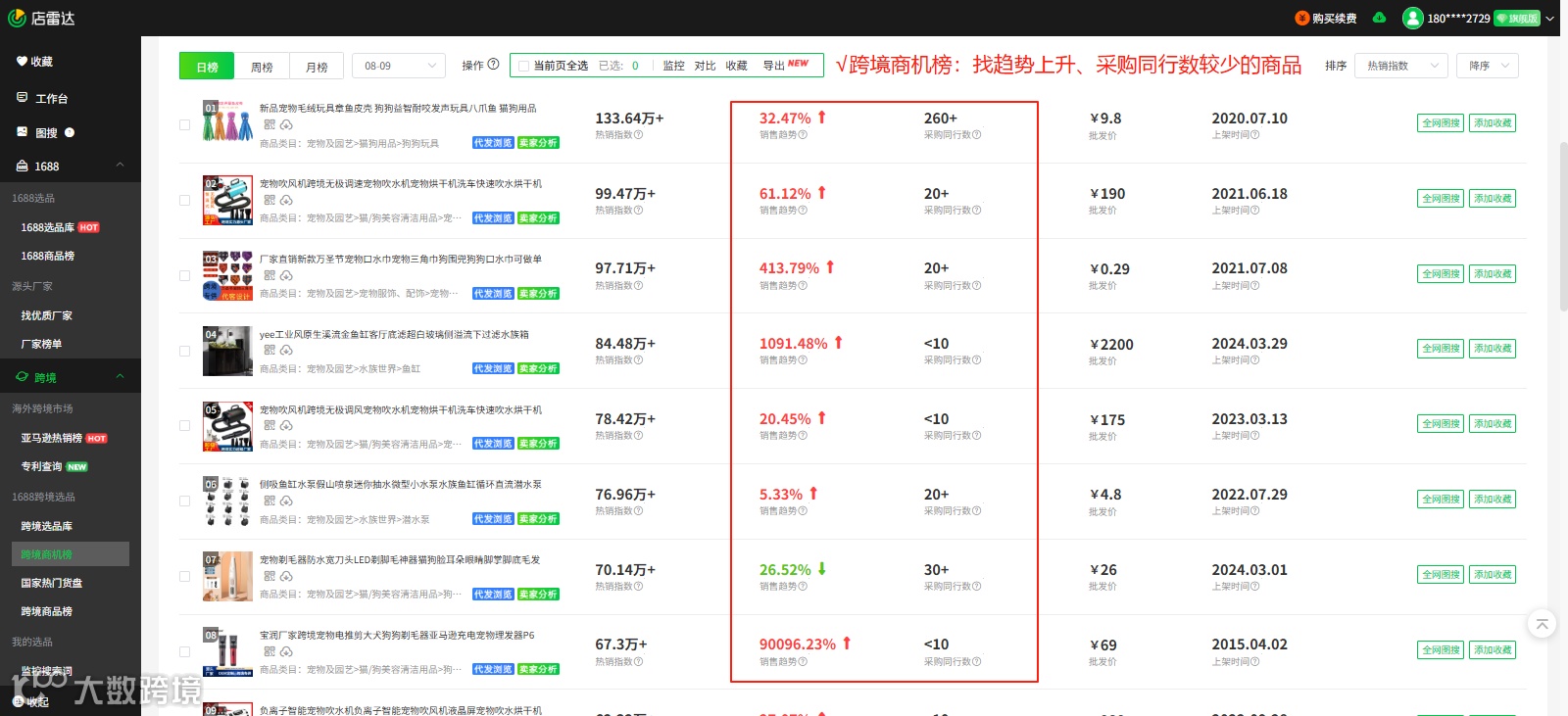1568x716 pixels.
Task: Tick the checkbox for product 02 pet dryer
Action: pyautogui.click(x=184, y=200)
